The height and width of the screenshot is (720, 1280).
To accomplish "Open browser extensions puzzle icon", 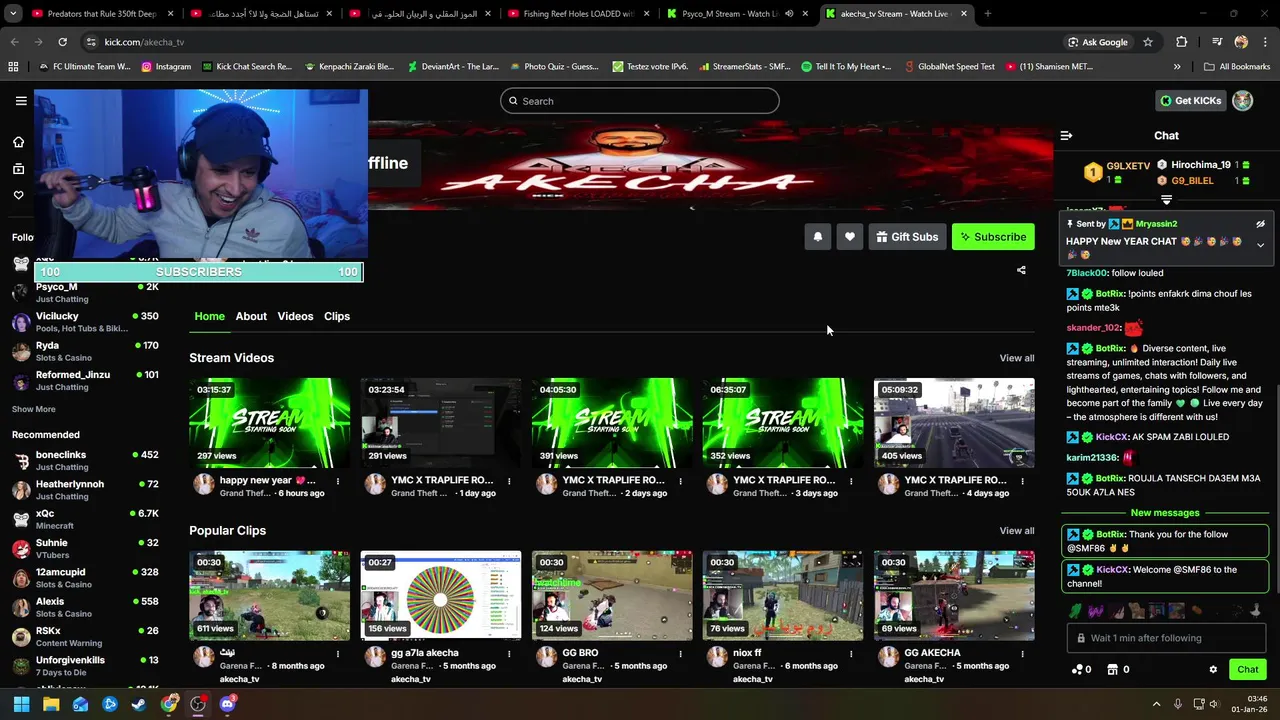I will [1182, 42].
